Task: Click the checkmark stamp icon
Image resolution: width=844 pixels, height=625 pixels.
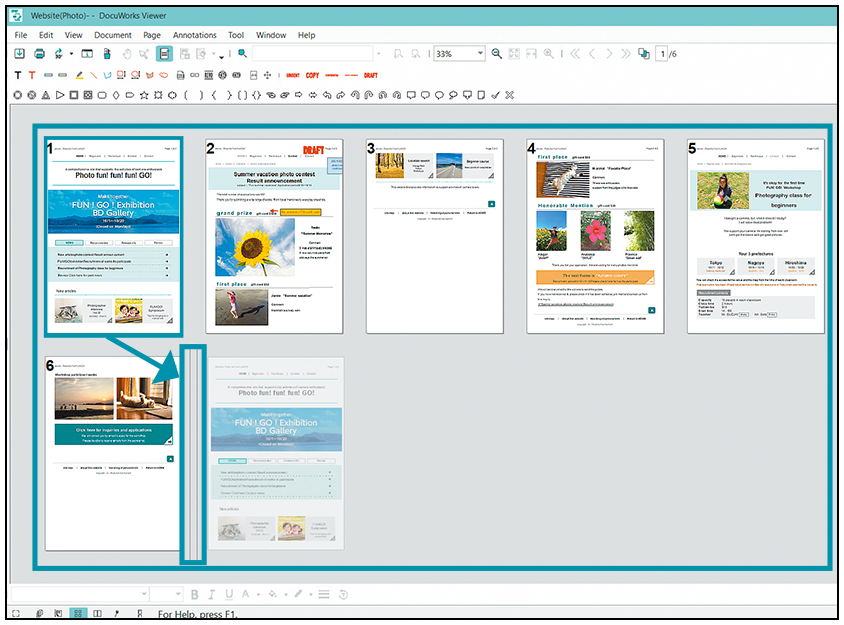Action: 495,95
